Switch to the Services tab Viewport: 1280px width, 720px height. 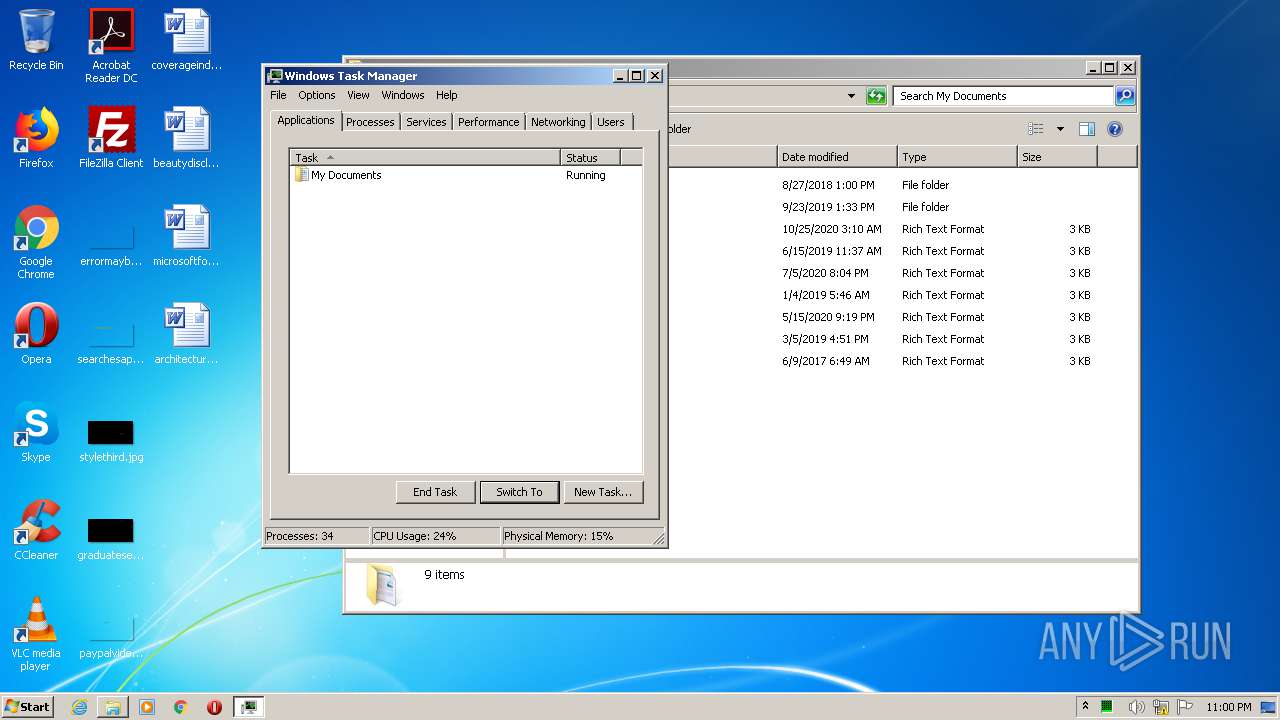click(x=426, y=122)
